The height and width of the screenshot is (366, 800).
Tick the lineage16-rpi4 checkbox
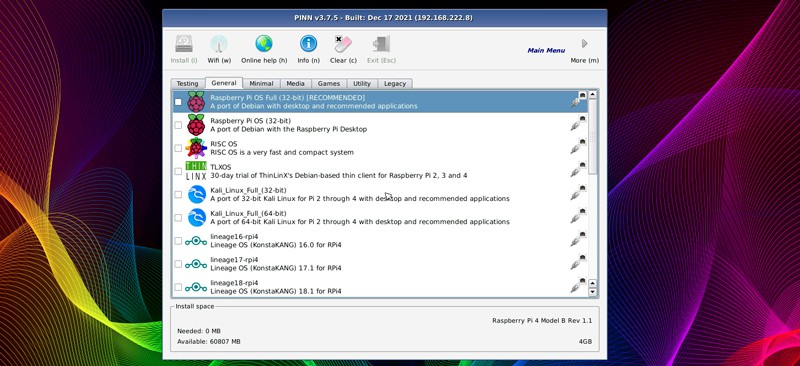pyautogui.click(x=178, y=241)
